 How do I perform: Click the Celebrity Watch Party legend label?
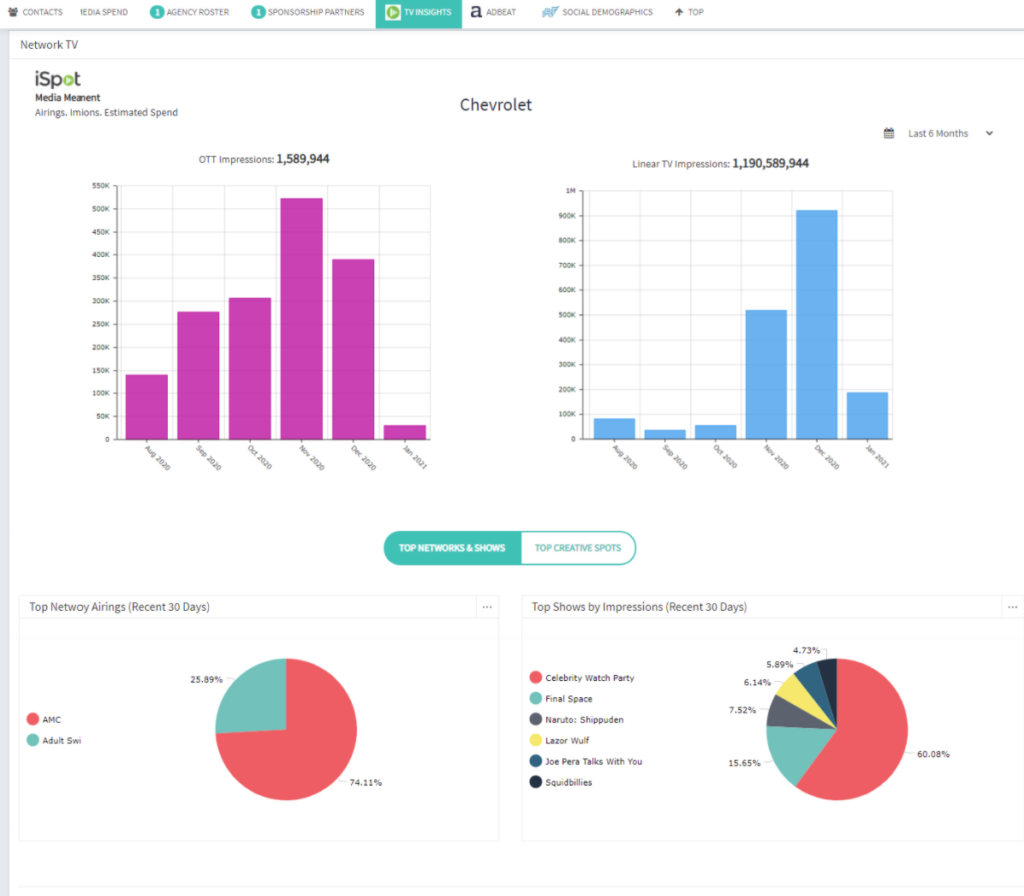coord(590,678)
